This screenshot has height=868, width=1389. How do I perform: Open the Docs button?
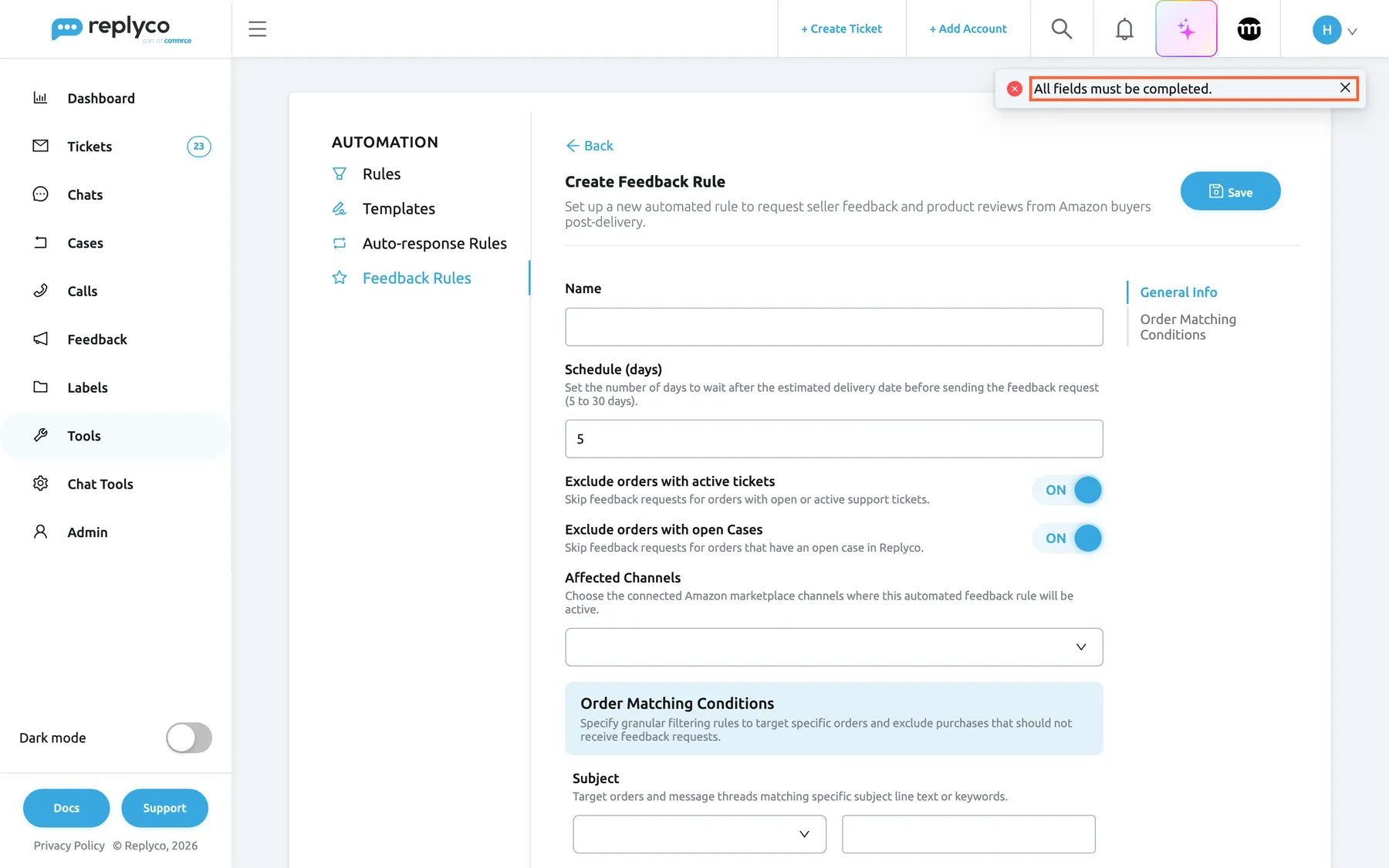coord(66,808)
